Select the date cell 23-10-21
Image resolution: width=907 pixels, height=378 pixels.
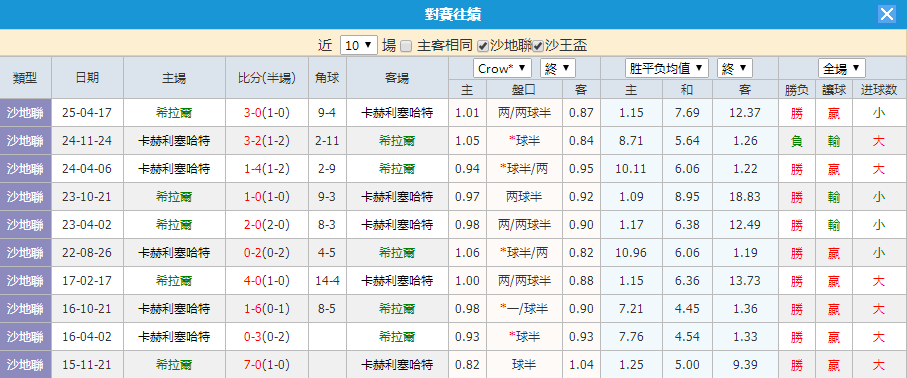pyautogui.click(x=87, y=197)
